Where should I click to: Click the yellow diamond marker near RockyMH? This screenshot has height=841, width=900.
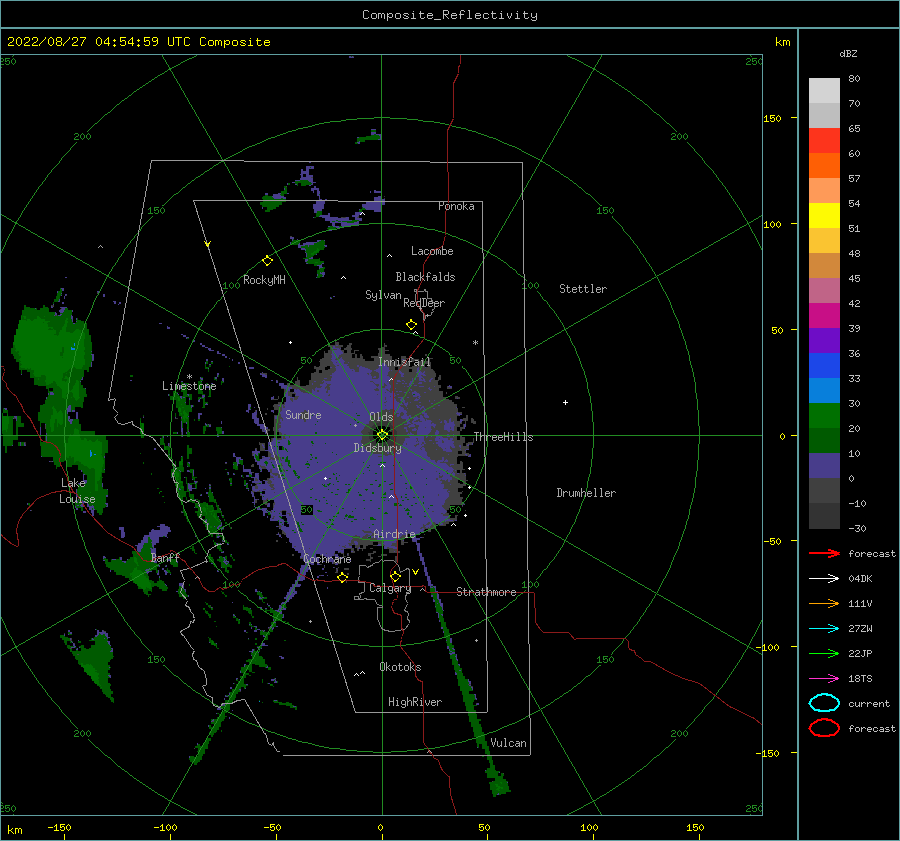point(267,261)
